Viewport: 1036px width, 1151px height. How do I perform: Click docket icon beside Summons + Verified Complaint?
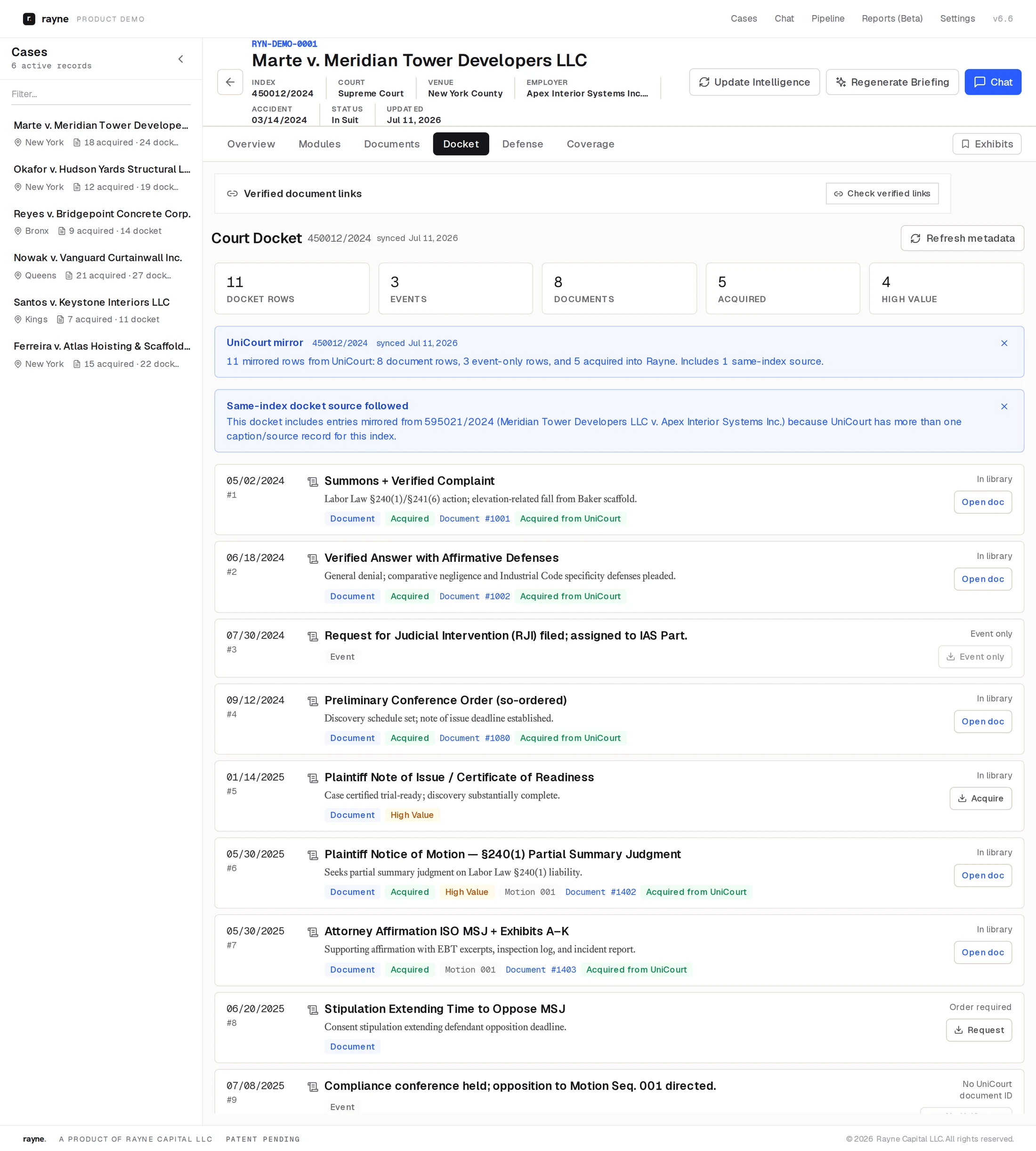[313, 482]
